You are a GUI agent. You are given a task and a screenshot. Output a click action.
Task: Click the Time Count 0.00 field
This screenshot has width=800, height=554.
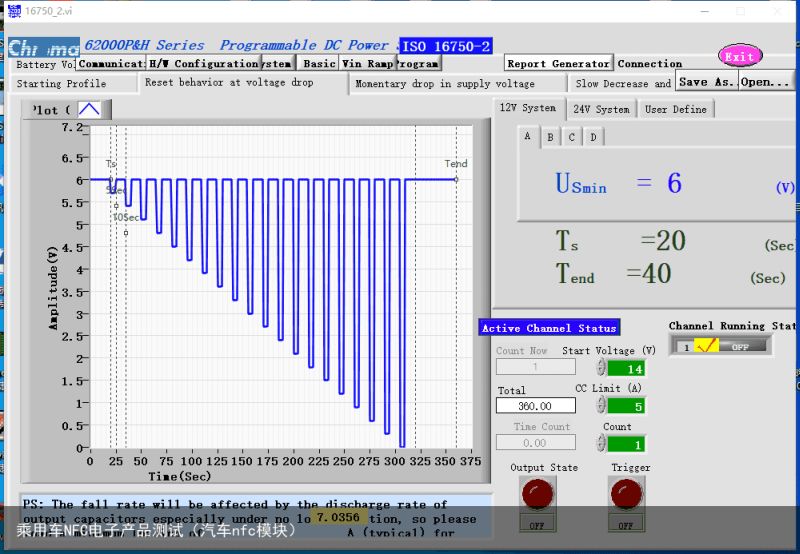click(x=536, y=442)
